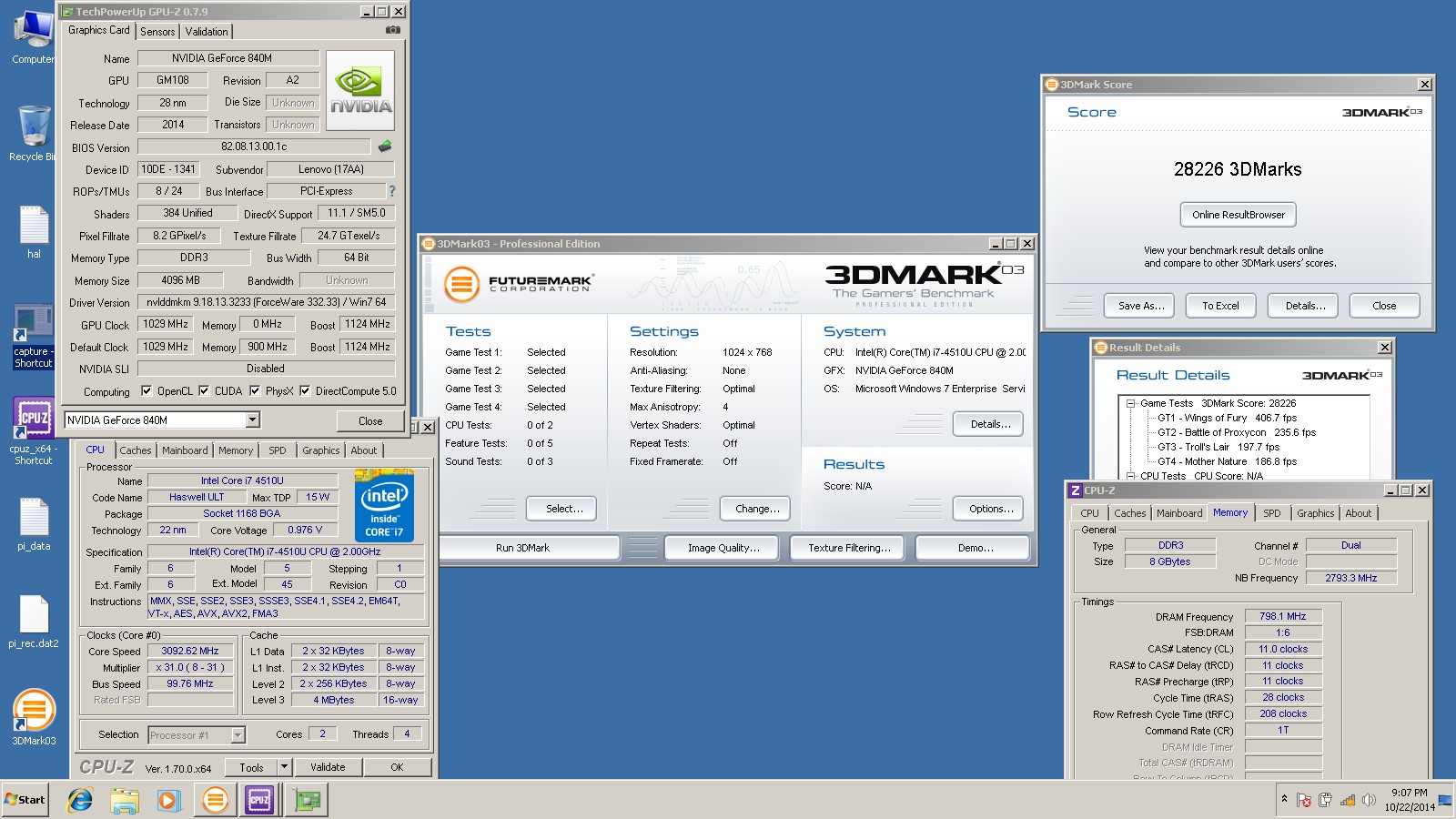Open the Mainboard tab in left CPU-Z window
Viewport: 1456px width, 819px height.
pyautogui.click(x=185, y=450)
